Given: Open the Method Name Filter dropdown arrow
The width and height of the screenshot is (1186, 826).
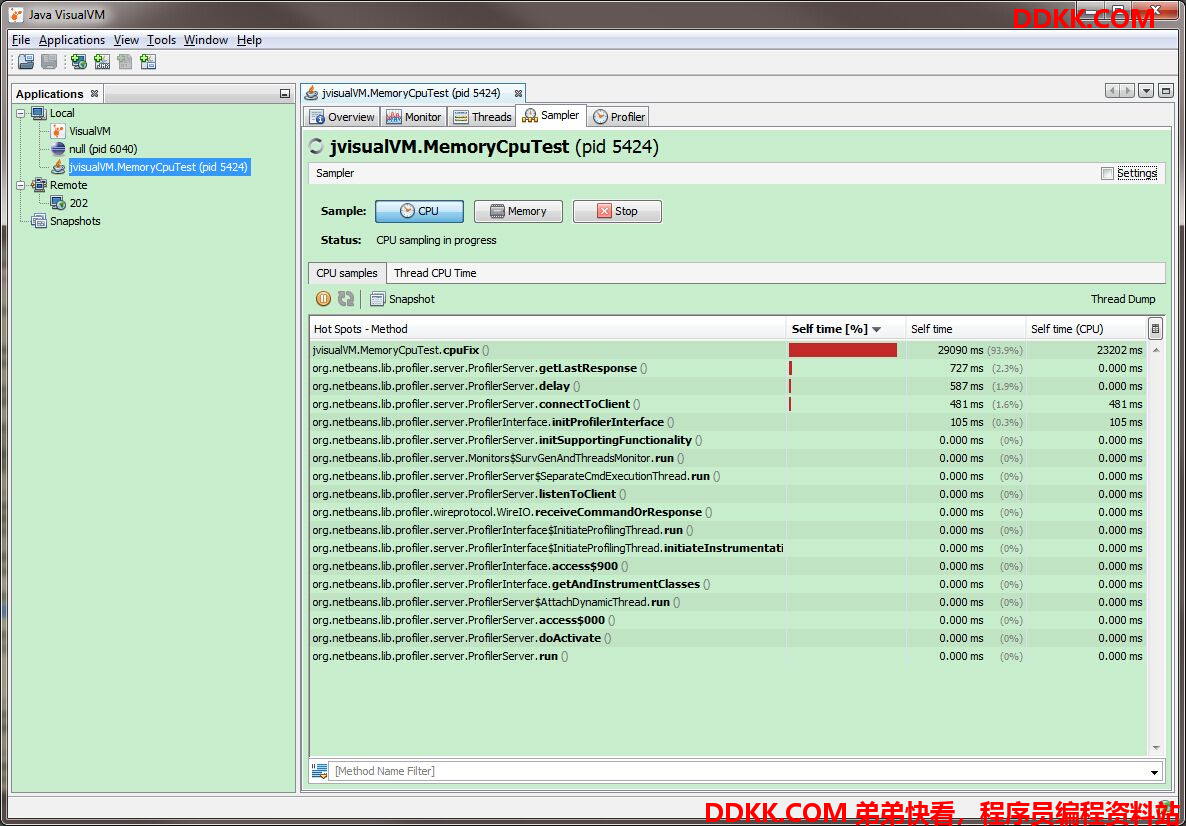Looking at the screenshot, I should click(x=1154, y=772).
